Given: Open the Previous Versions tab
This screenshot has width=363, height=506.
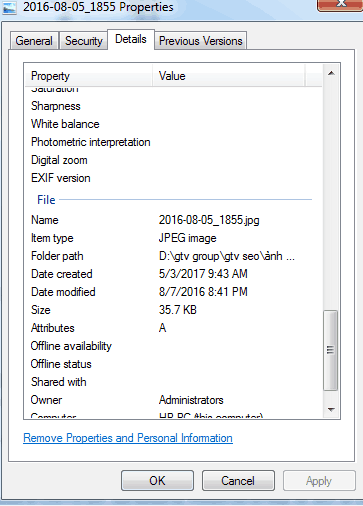Looking at the screenshot, I should [201, 41].
